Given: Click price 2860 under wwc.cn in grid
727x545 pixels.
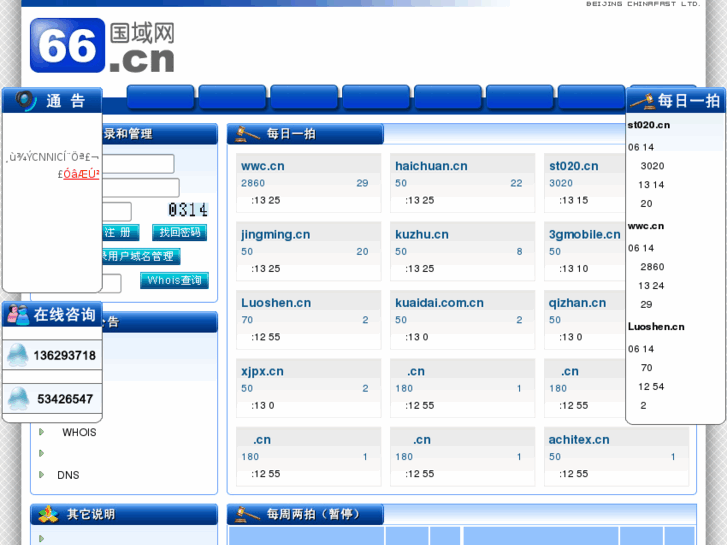Looking at the screenshot, I should (x=253, y=183).
